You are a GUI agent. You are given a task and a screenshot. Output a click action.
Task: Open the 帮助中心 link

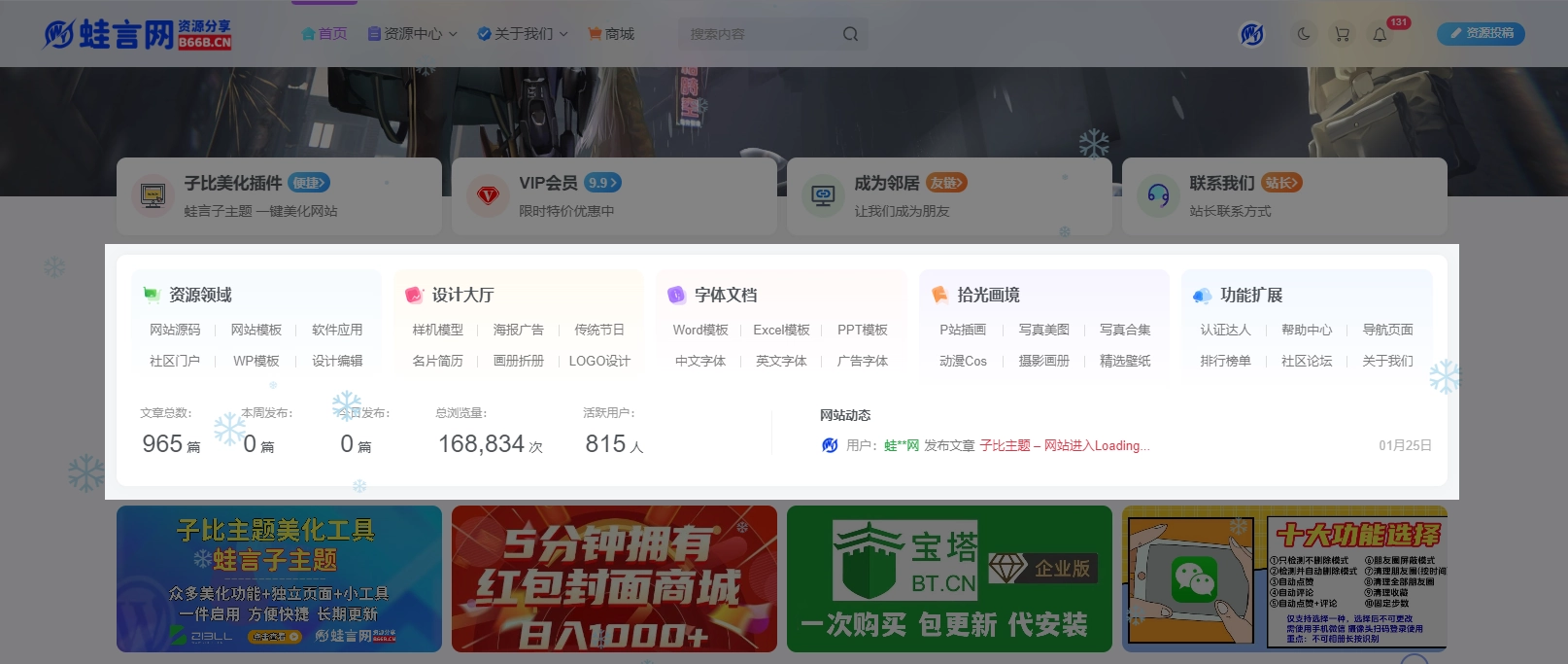(x=1307, y=330)
